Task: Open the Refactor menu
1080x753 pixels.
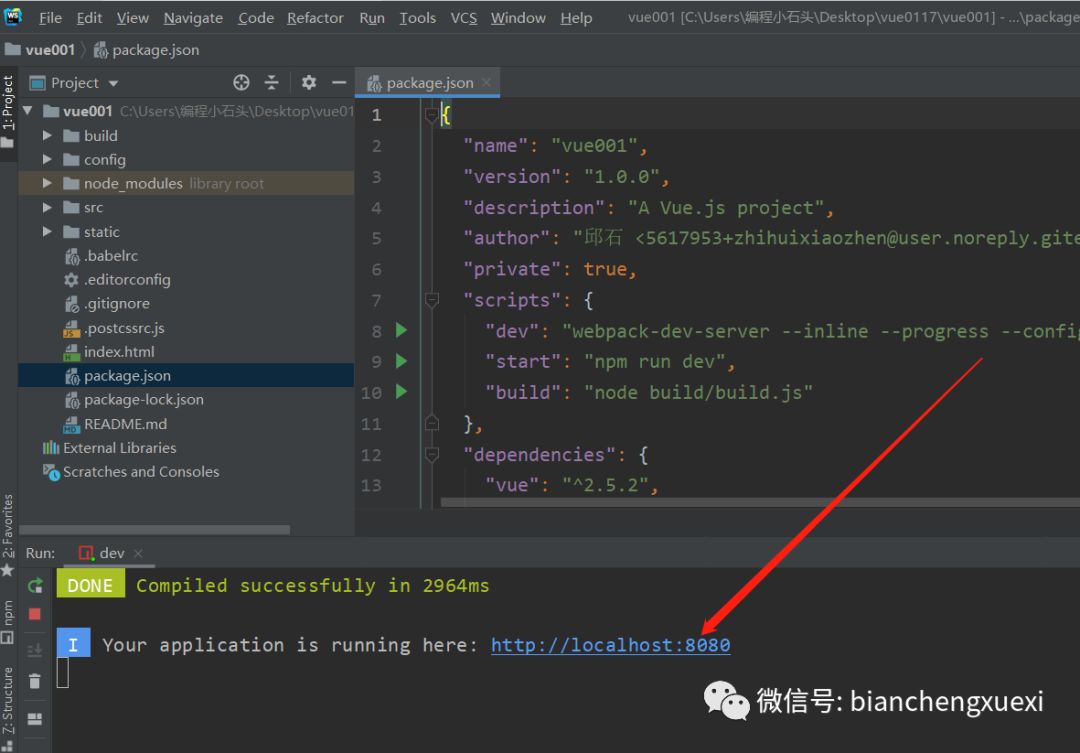Action: pos(315,17)
